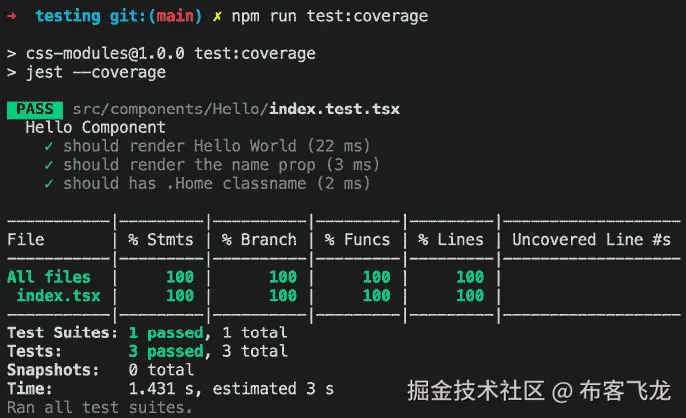Click '1.431 s, estimated 3 s' time value
Screen dimensions: 686x418
231,389
